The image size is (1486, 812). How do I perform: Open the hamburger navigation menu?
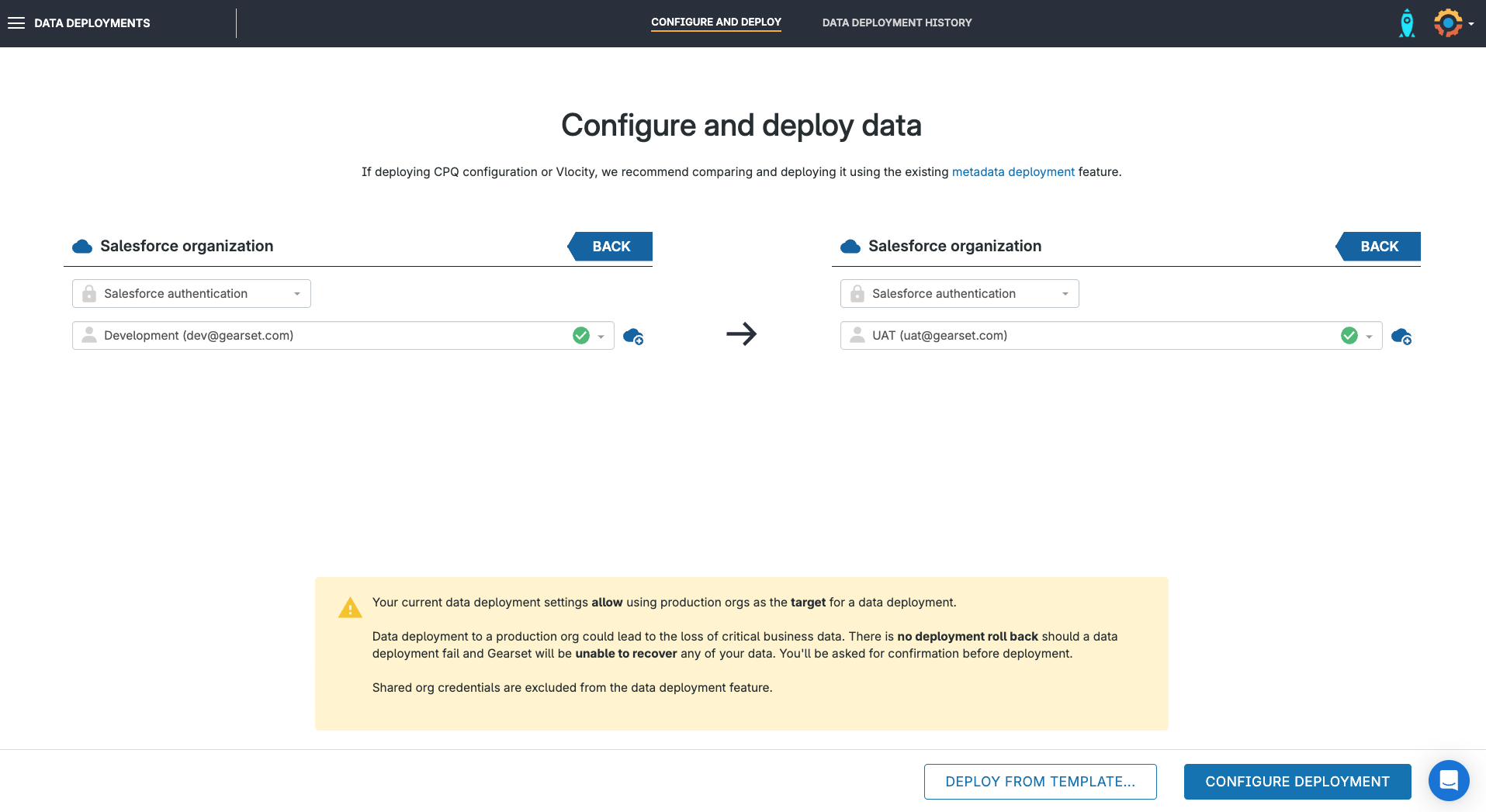point(16,23)
